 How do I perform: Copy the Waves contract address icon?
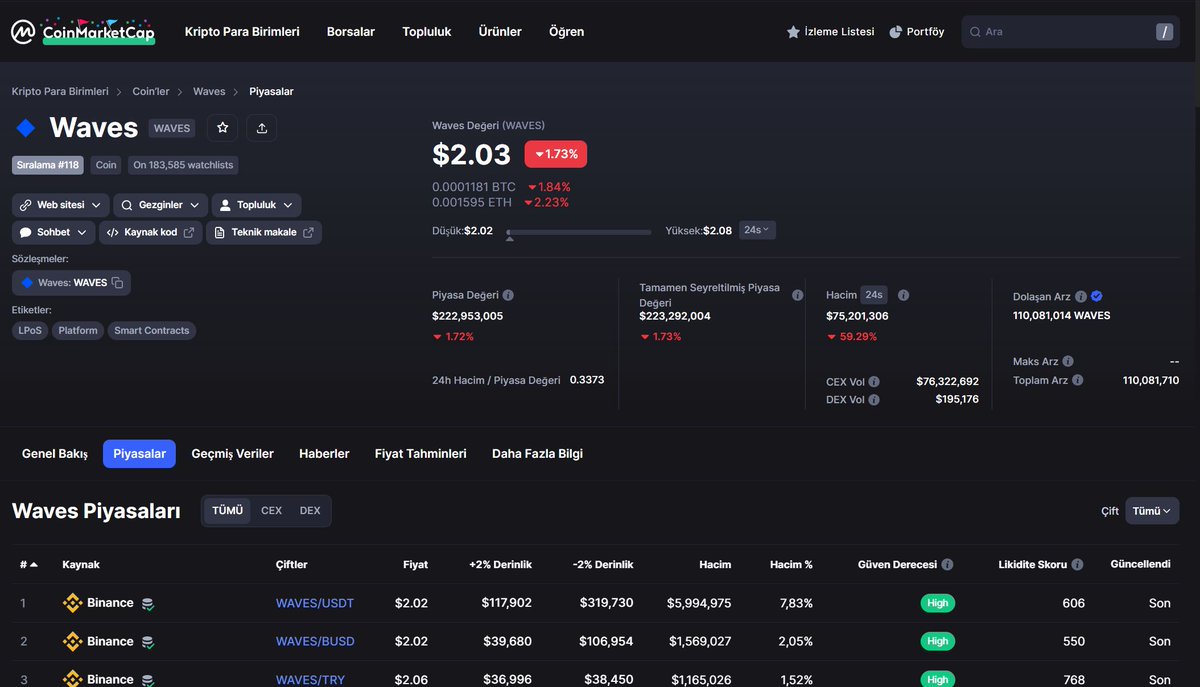[x=117, y=283]
